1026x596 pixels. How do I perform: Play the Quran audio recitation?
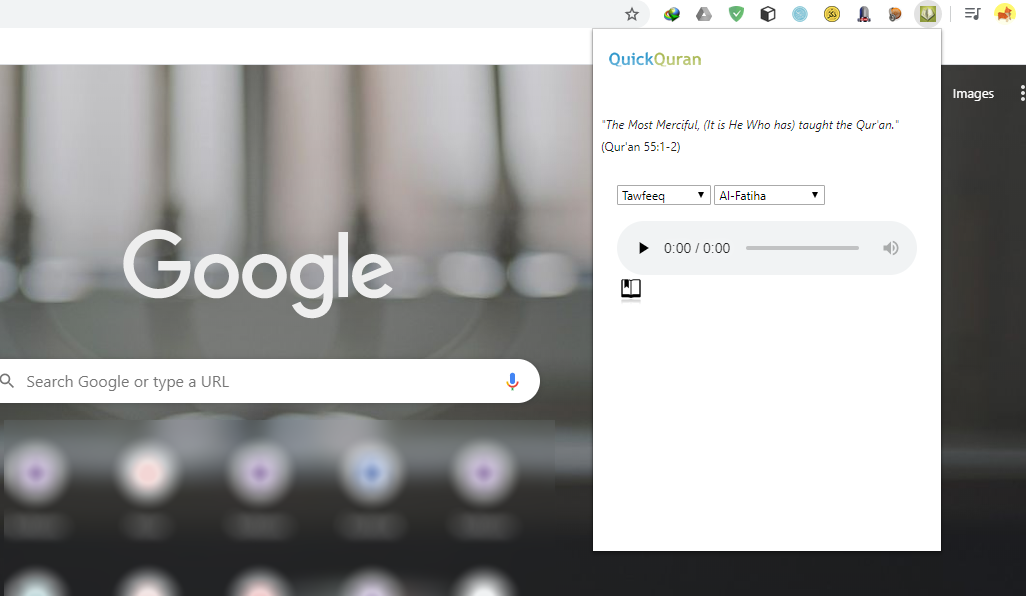coord(643,248)
